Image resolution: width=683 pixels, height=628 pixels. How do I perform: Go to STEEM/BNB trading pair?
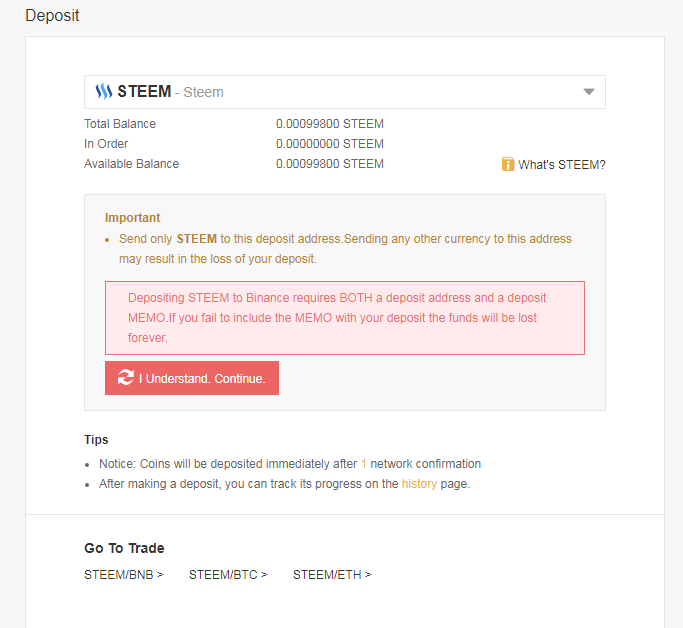124,575
